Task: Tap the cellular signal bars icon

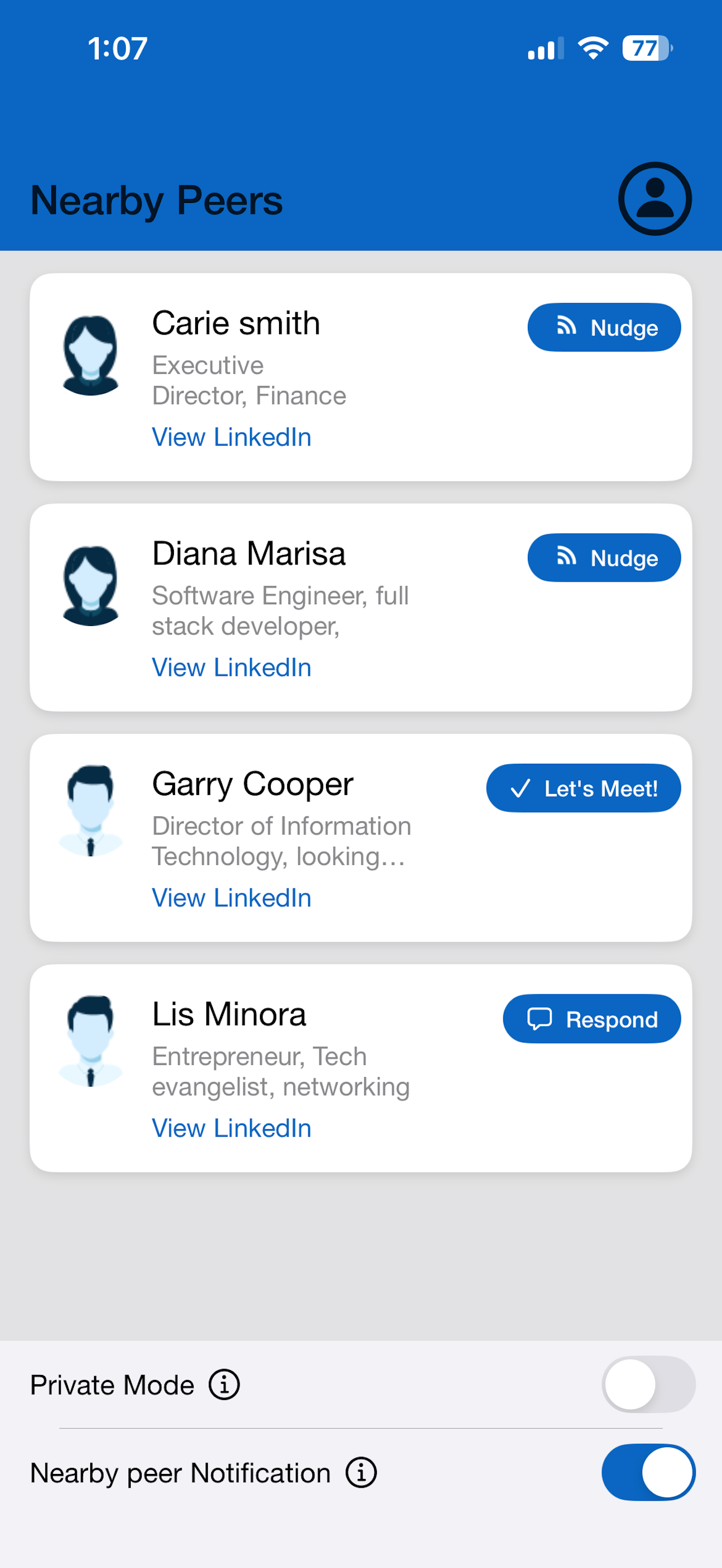Action: pos(545,48)
